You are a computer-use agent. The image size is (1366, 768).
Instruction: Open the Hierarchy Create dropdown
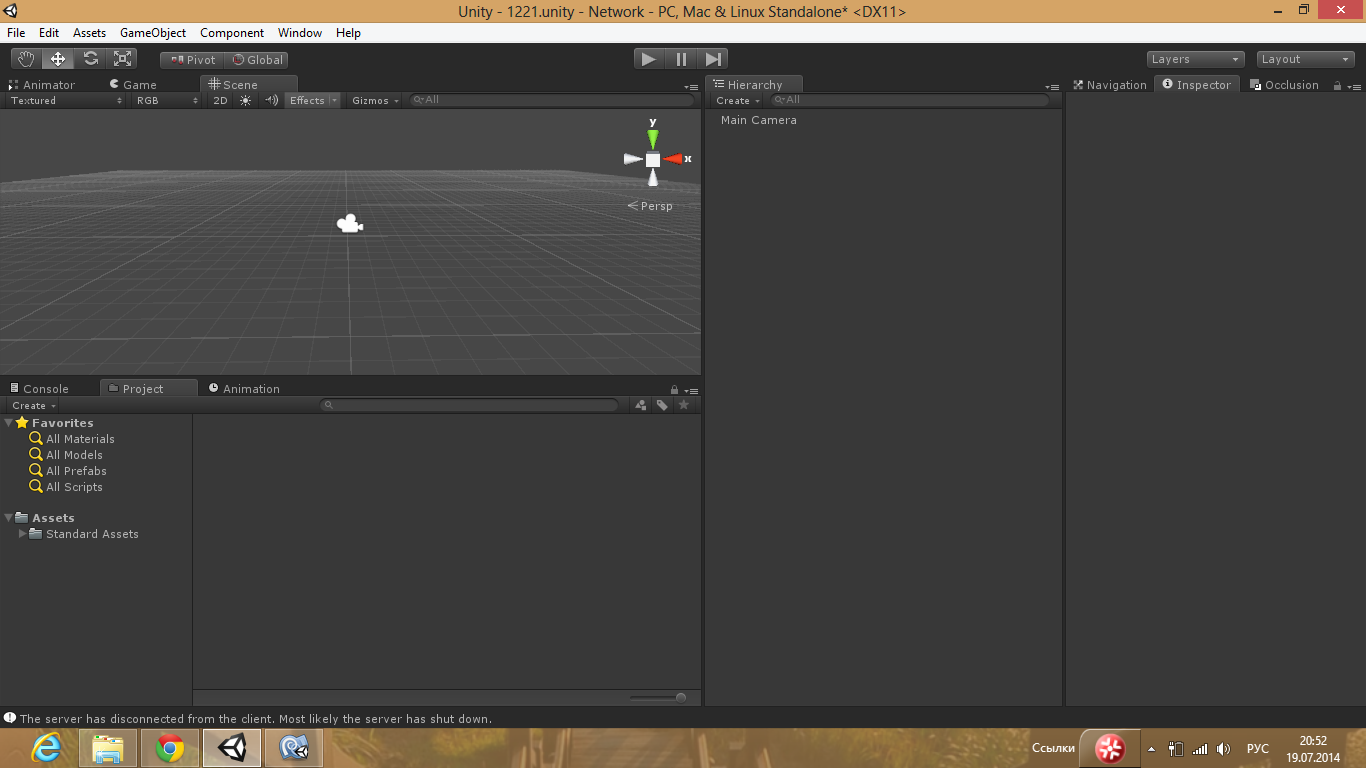coord(738,100)
